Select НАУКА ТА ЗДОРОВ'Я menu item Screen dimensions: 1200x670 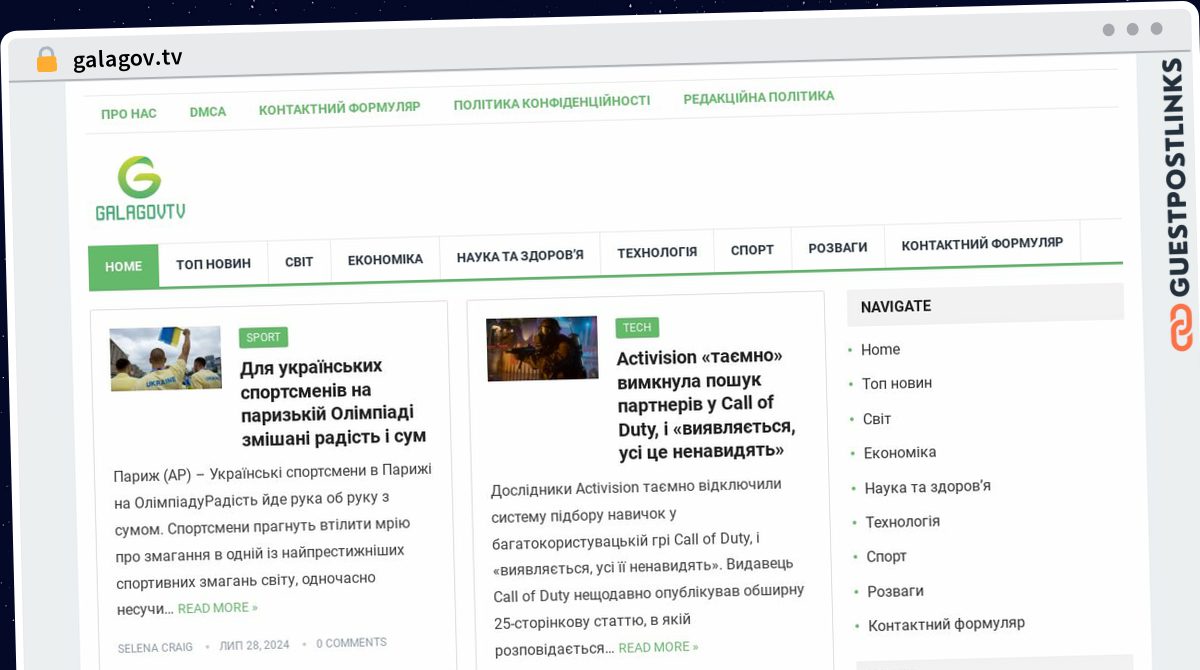520,256
